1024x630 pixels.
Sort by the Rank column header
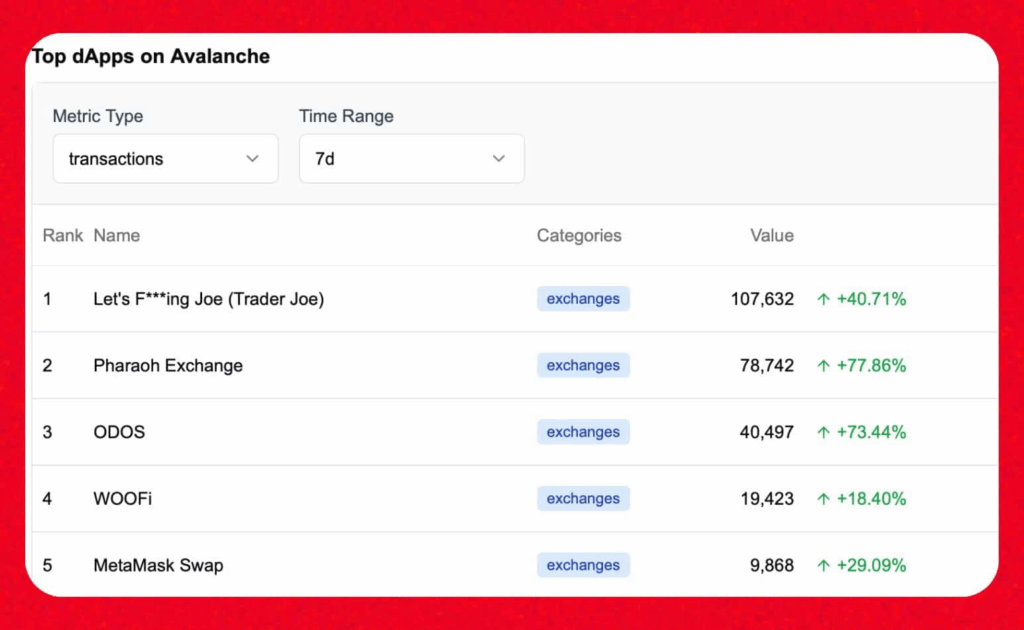pyautogui.click(x=62, y=236)
